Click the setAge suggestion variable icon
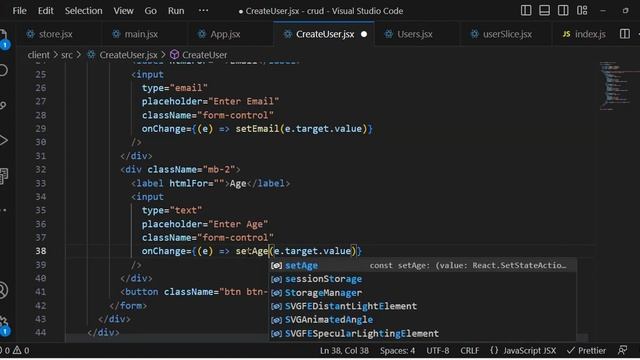 pos(276,266)
